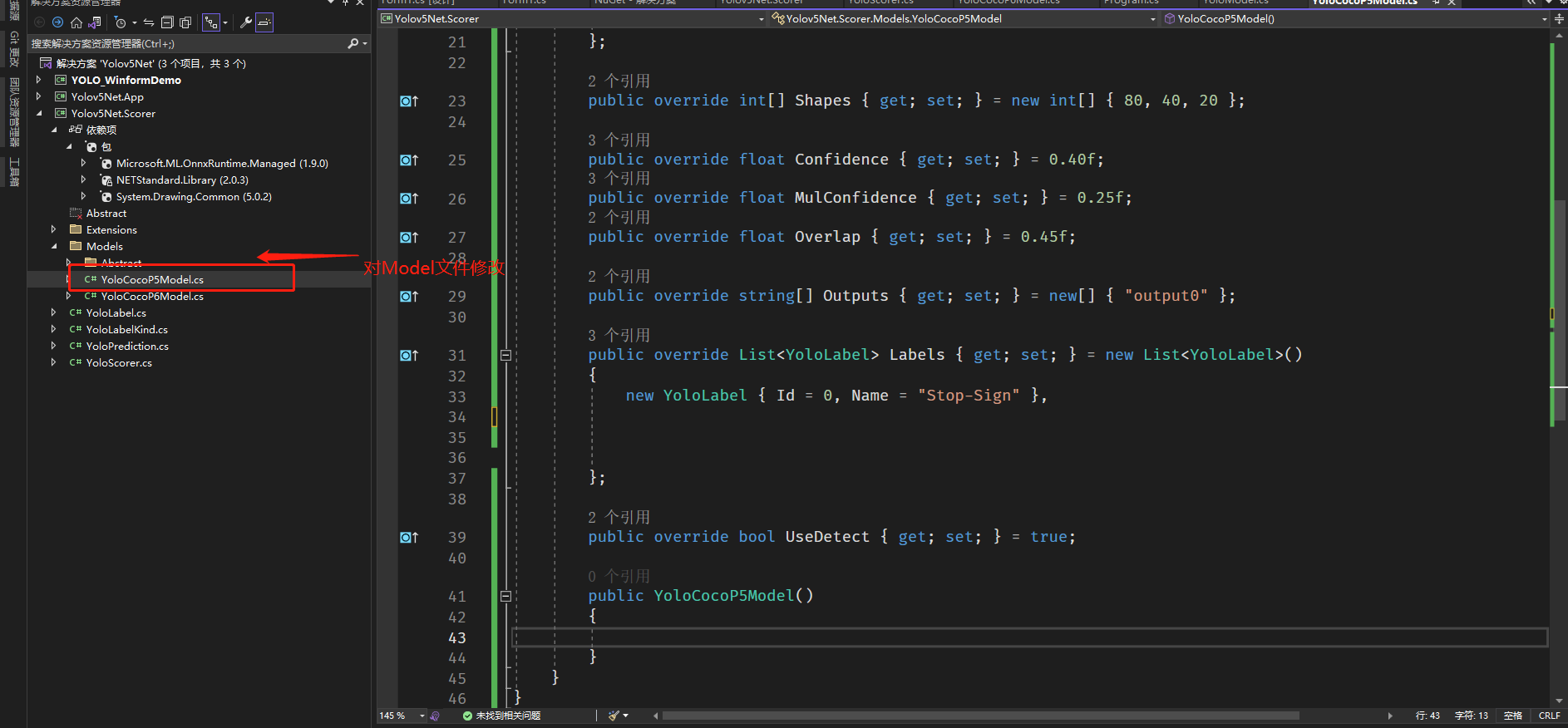Click the '3 个引用' CodeLens above Confidence
The image size is (1568, 728).
[x=619, y=140]
